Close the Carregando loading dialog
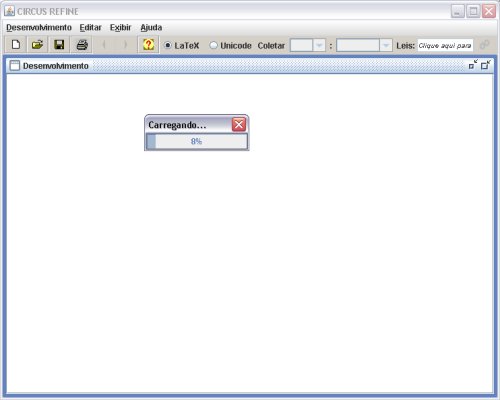Image resolution: width=500 pixels, height=400 pixels. [x=239, y=125]
